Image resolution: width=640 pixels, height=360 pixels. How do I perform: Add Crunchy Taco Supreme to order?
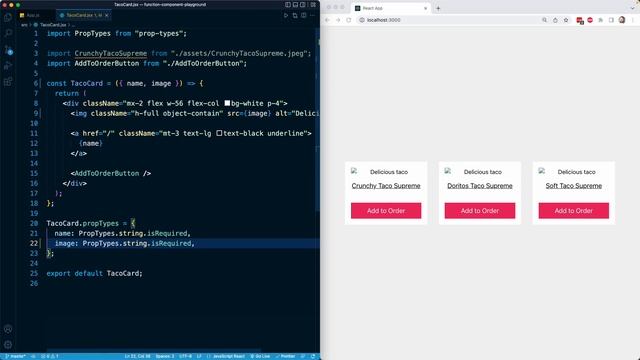click(x=386, y=211)
